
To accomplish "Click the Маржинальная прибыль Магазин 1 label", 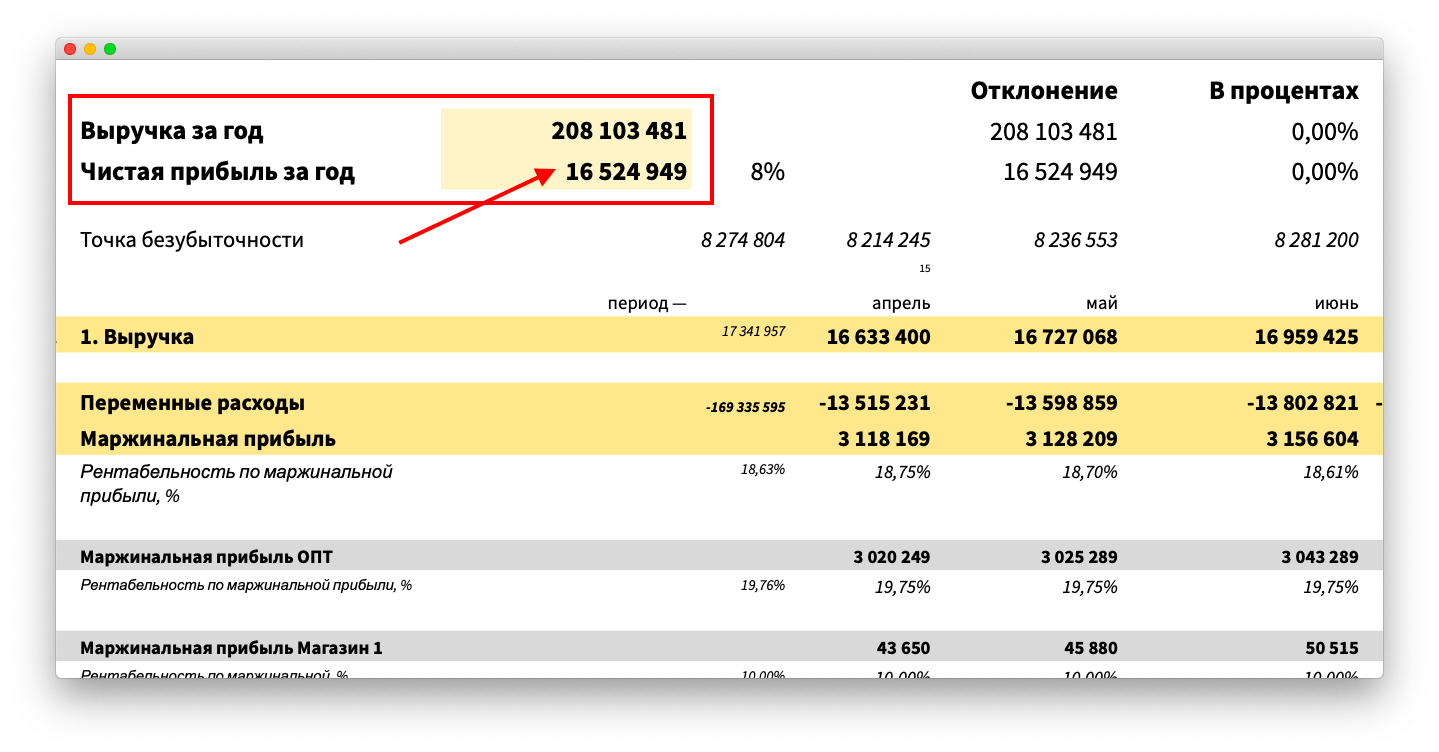I will pos(231,648).
